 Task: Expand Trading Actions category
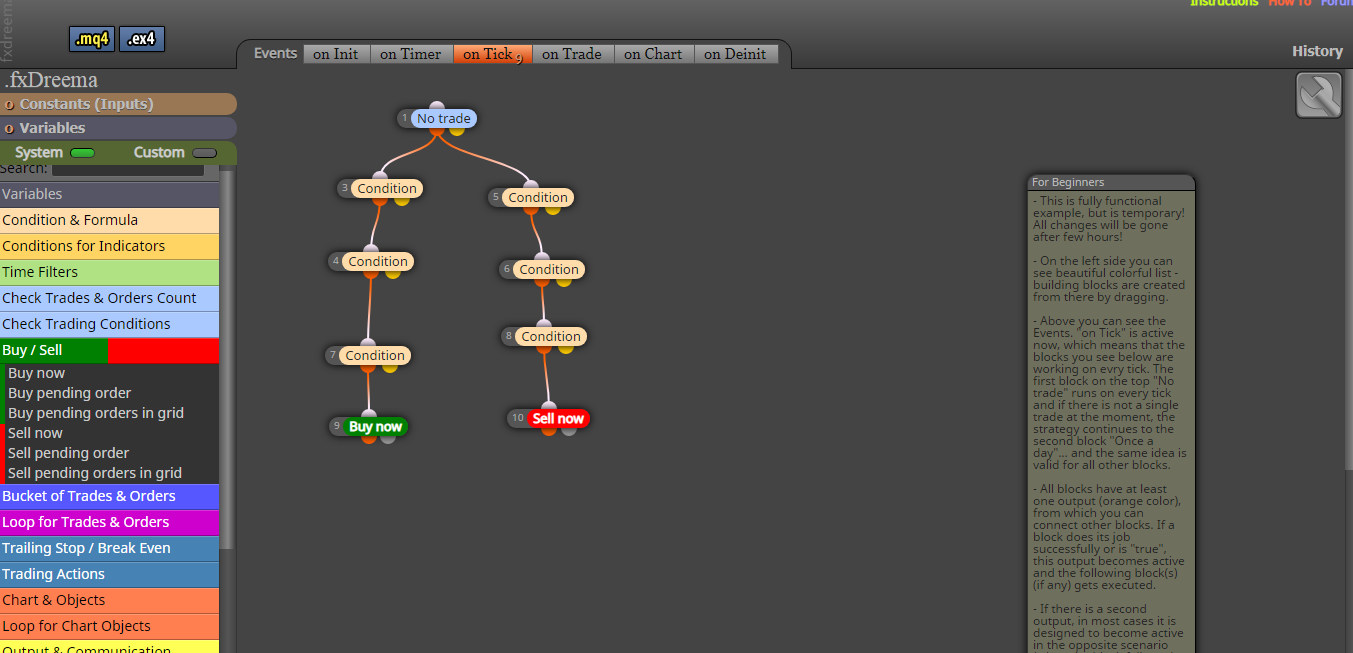pos(109,574)
